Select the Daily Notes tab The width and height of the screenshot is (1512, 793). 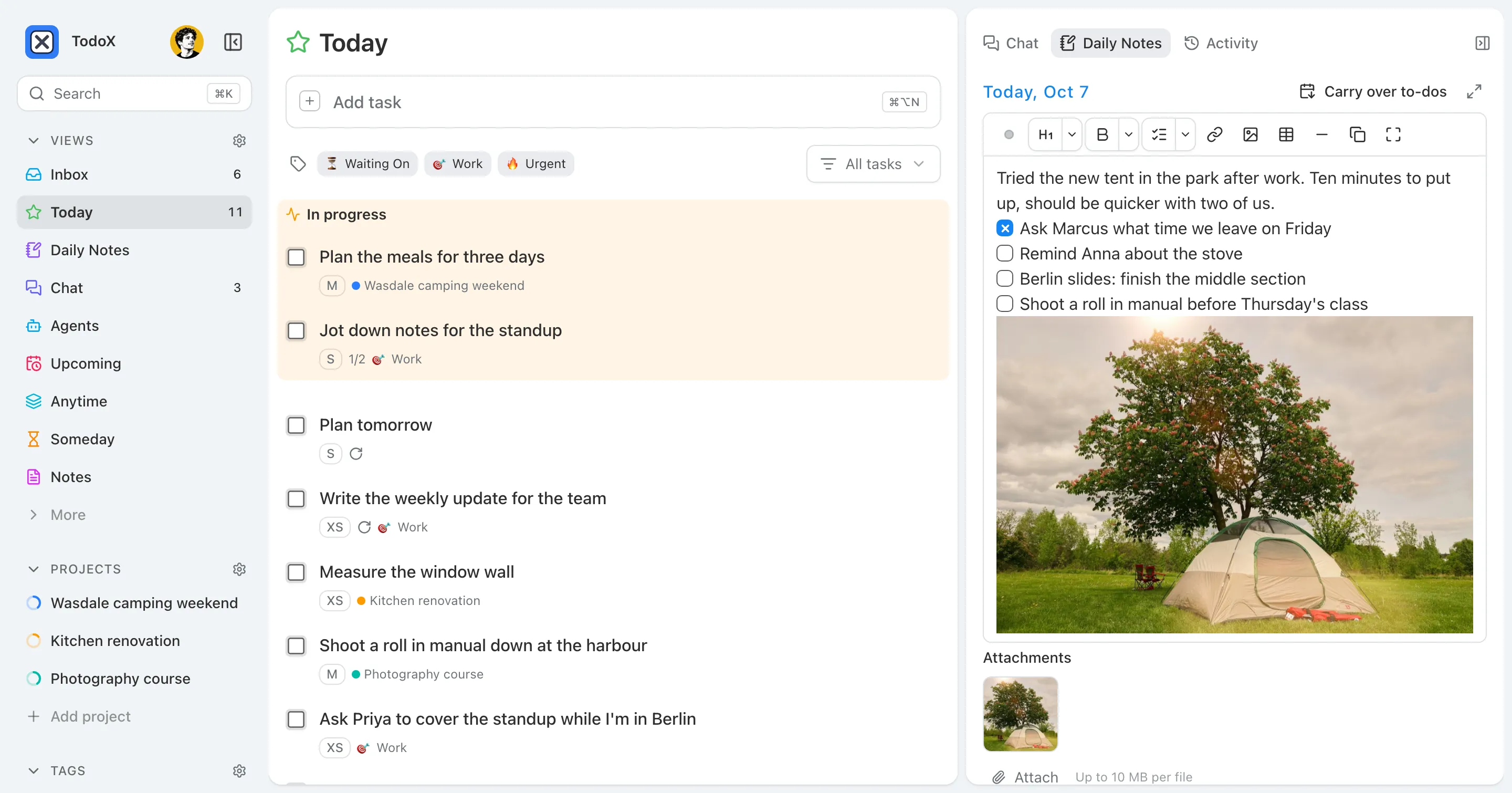click(x=1110, y=43)
